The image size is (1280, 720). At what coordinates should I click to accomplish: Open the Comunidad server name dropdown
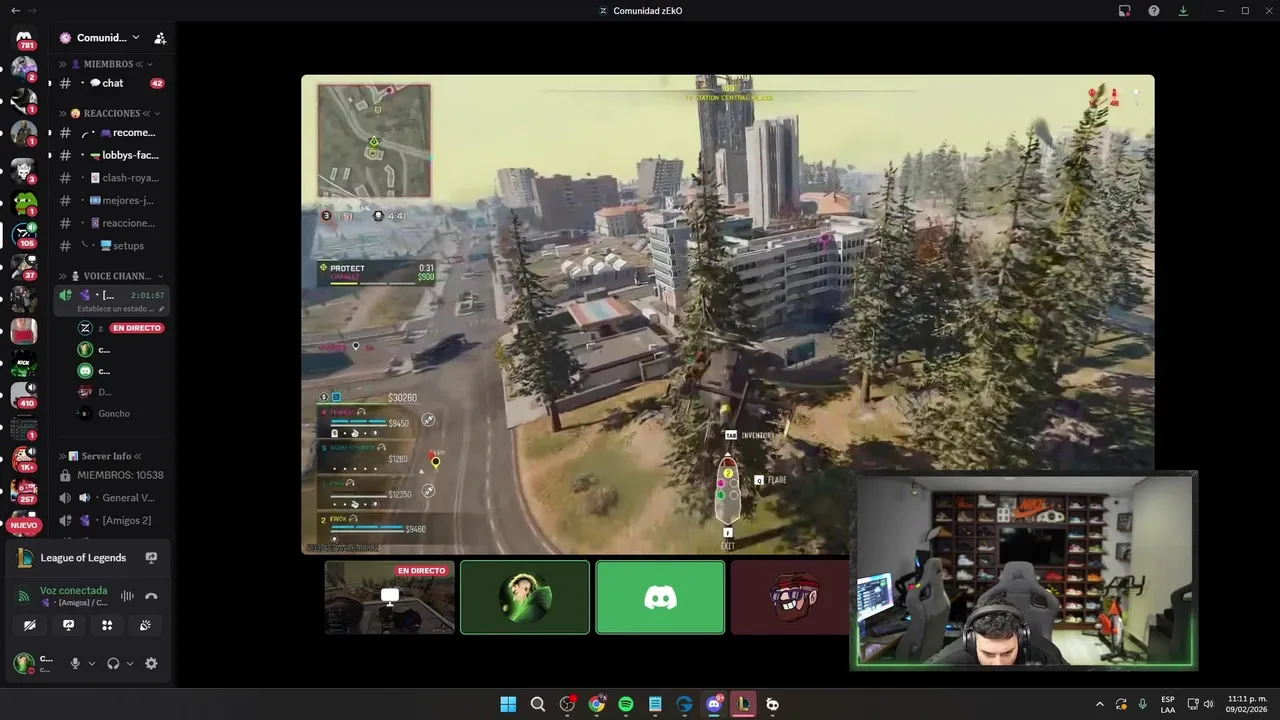pyautogui.click(x=100, y=38)
